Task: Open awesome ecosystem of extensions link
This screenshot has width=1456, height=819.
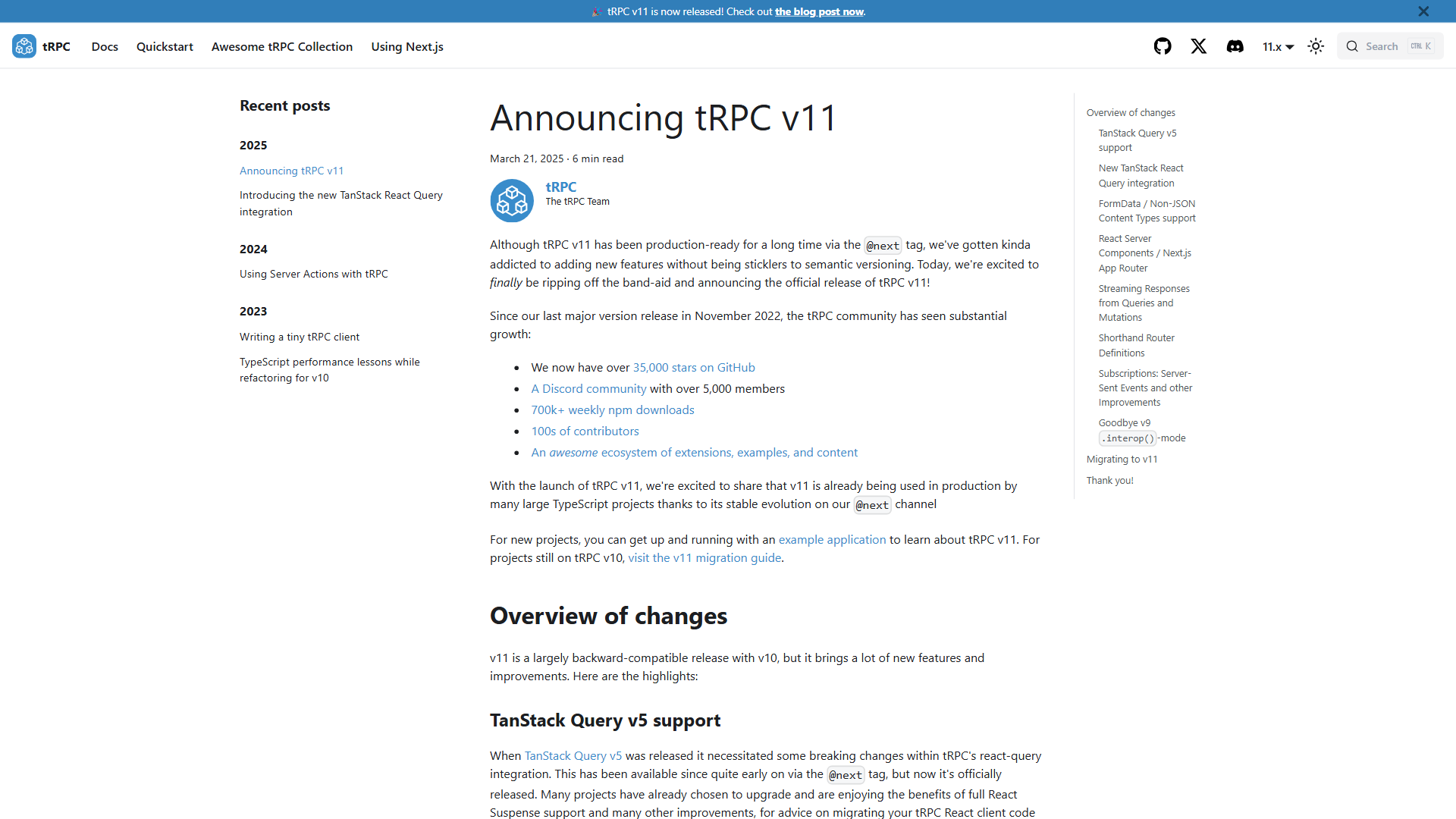Action: pyautogui.click(x=695, y=452)
